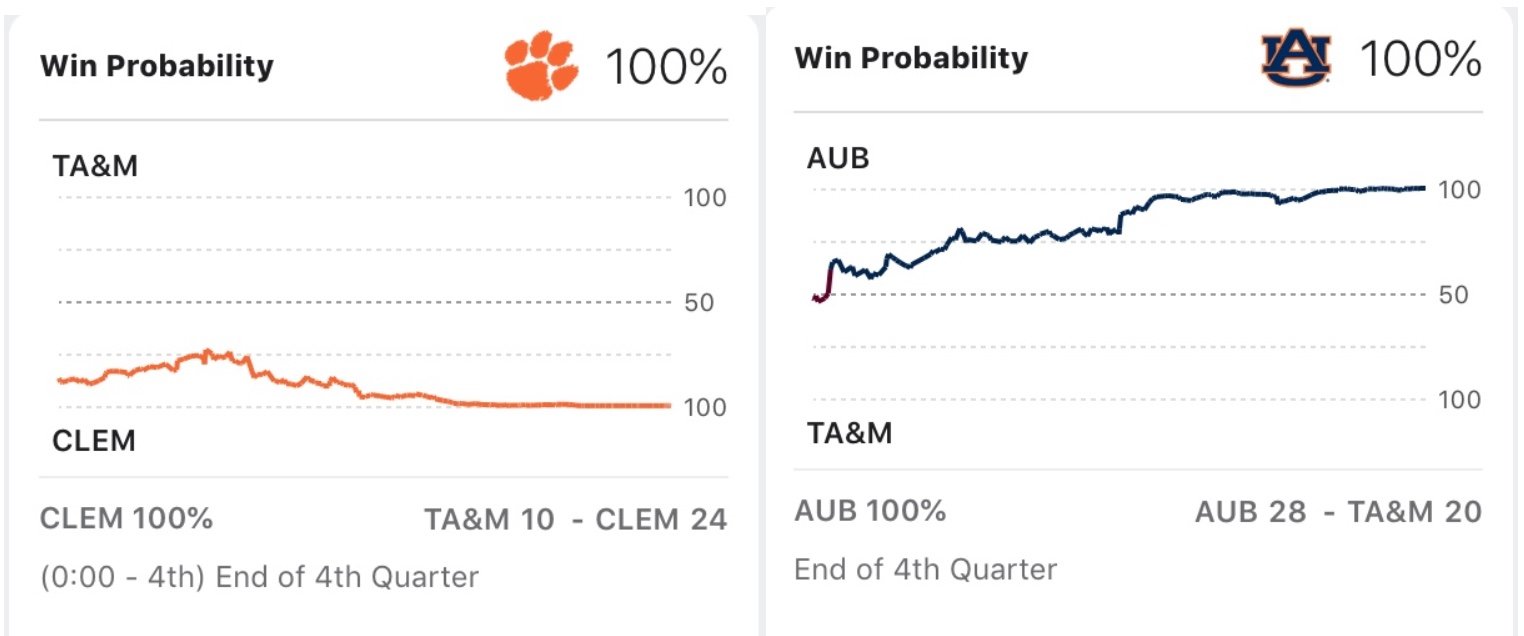
Task: Click the 100% figure beside the Clemson logo
Action: click(x=666, y=68)
